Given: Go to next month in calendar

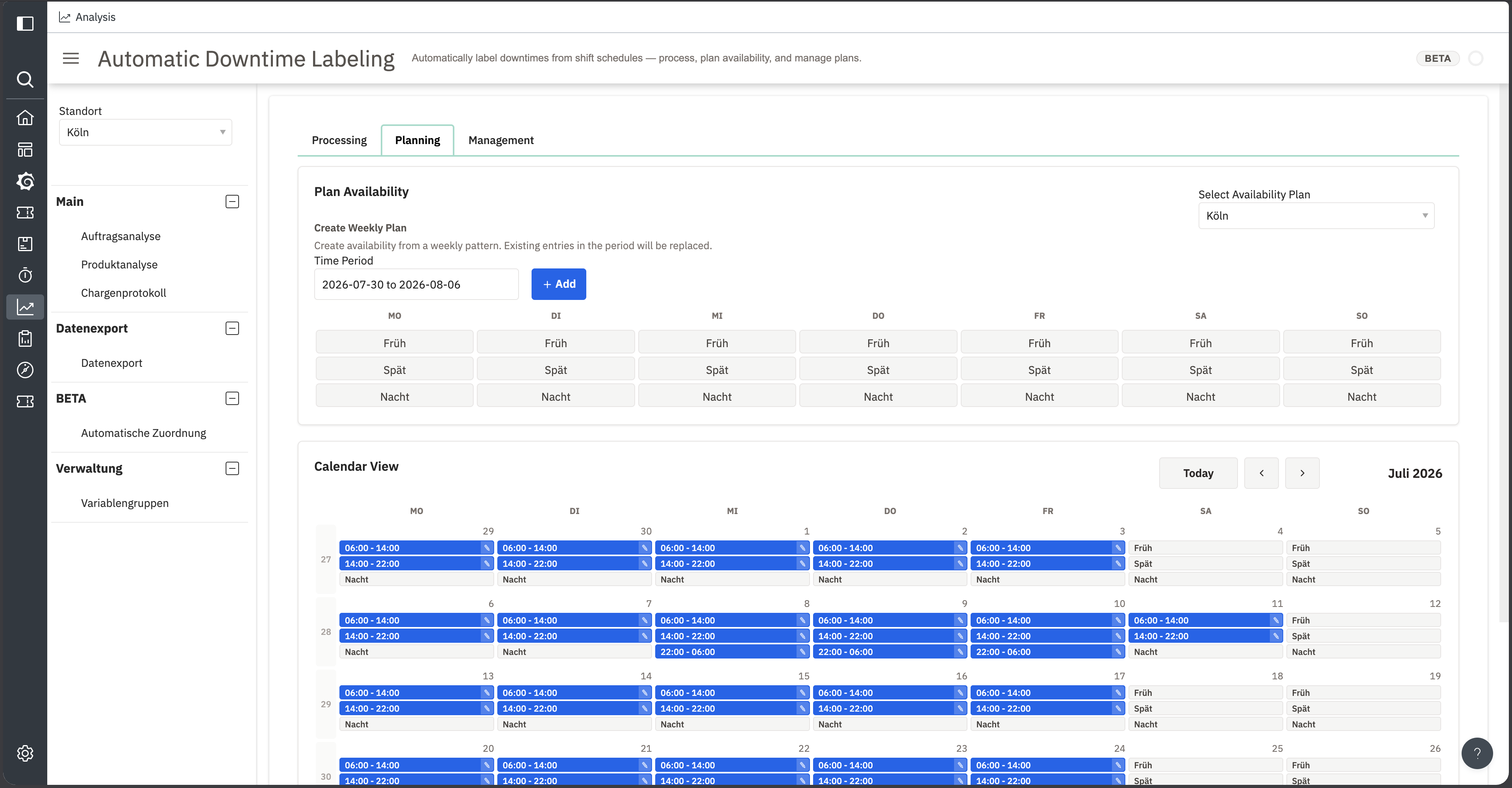Looking at the screenshot, I should [1302, 473].
